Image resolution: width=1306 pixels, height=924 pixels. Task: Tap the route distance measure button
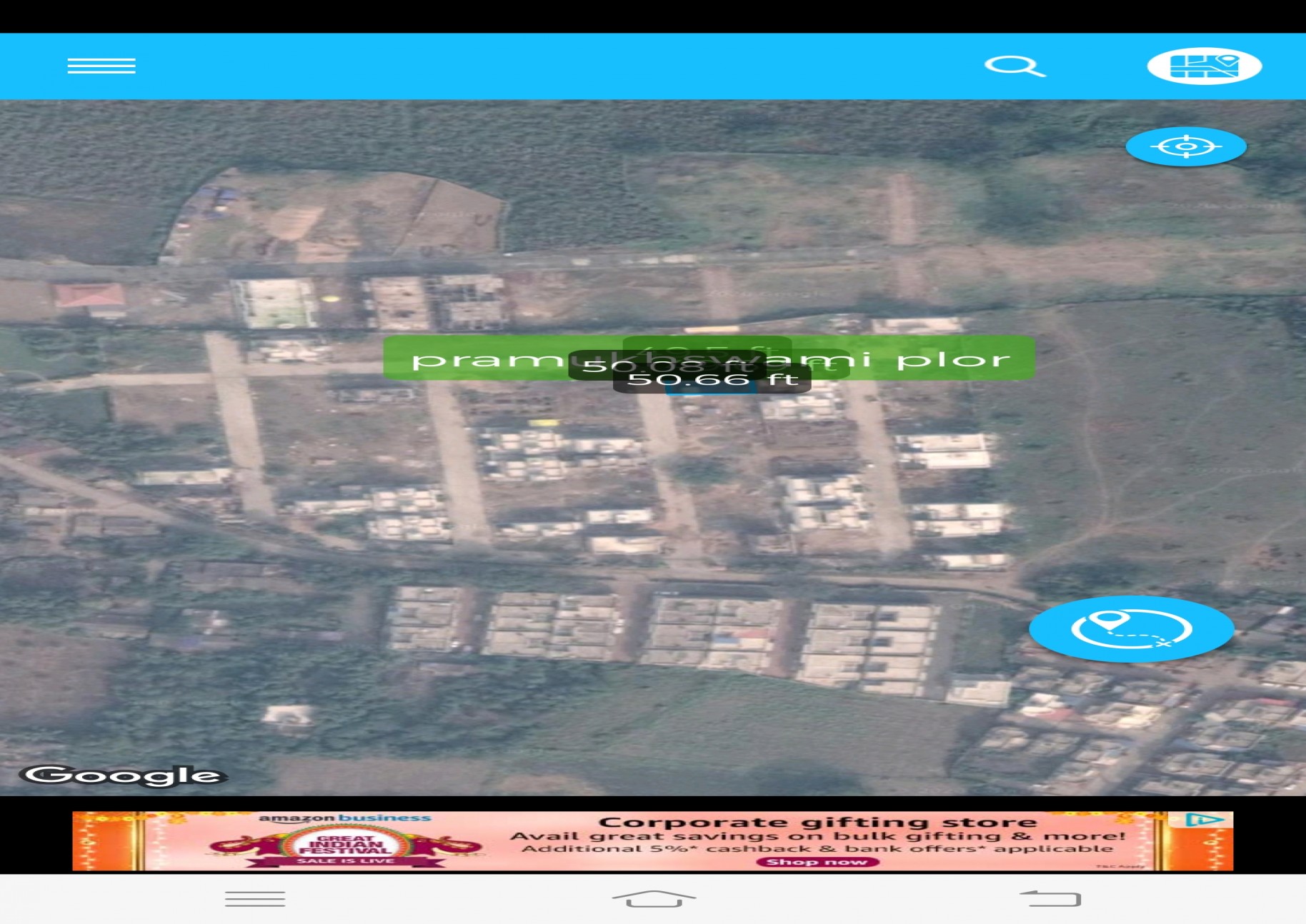pos(1131,628)
